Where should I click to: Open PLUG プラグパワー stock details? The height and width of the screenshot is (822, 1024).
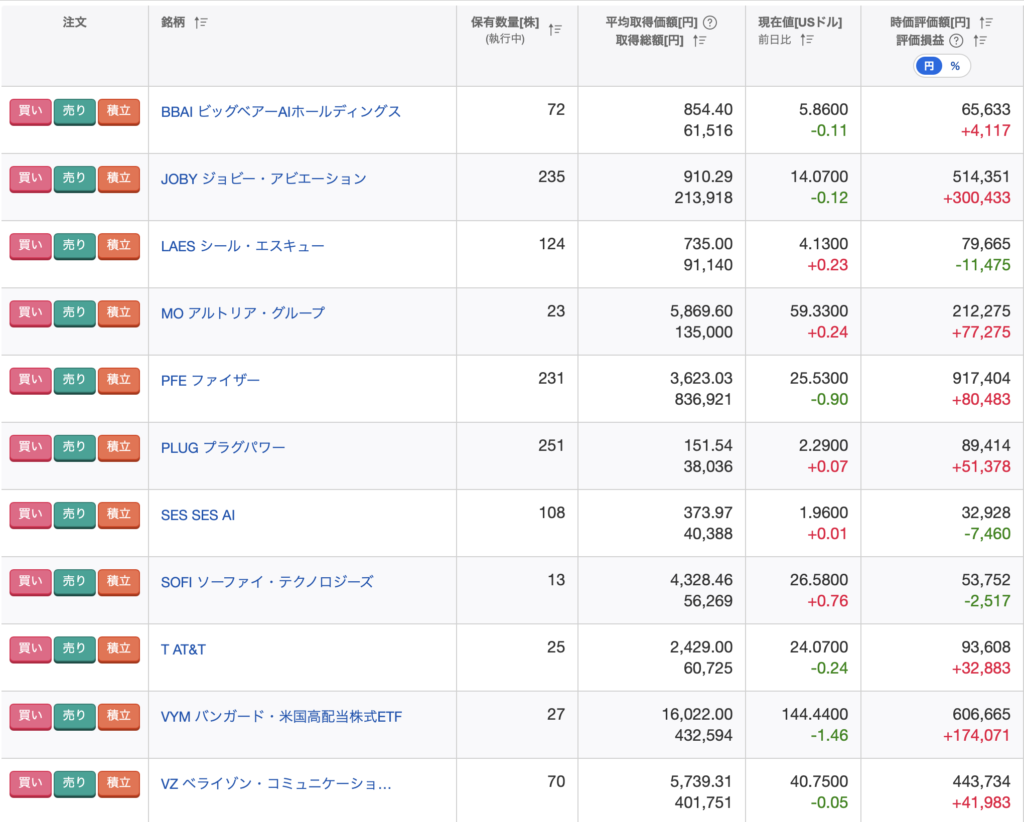[223, 447]
